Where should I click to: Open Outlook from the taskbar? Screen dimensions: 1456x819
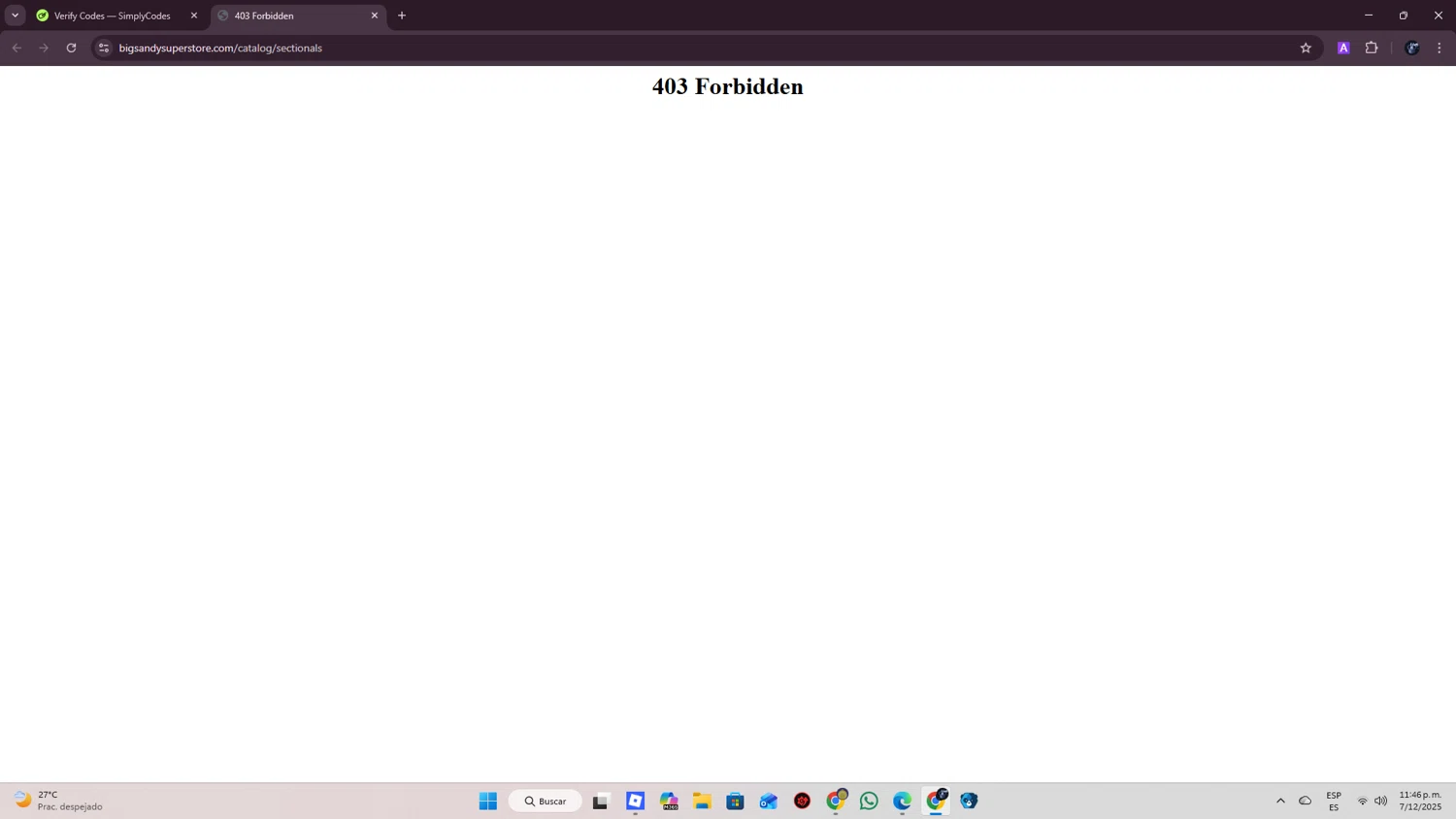[x=769, y=801]
